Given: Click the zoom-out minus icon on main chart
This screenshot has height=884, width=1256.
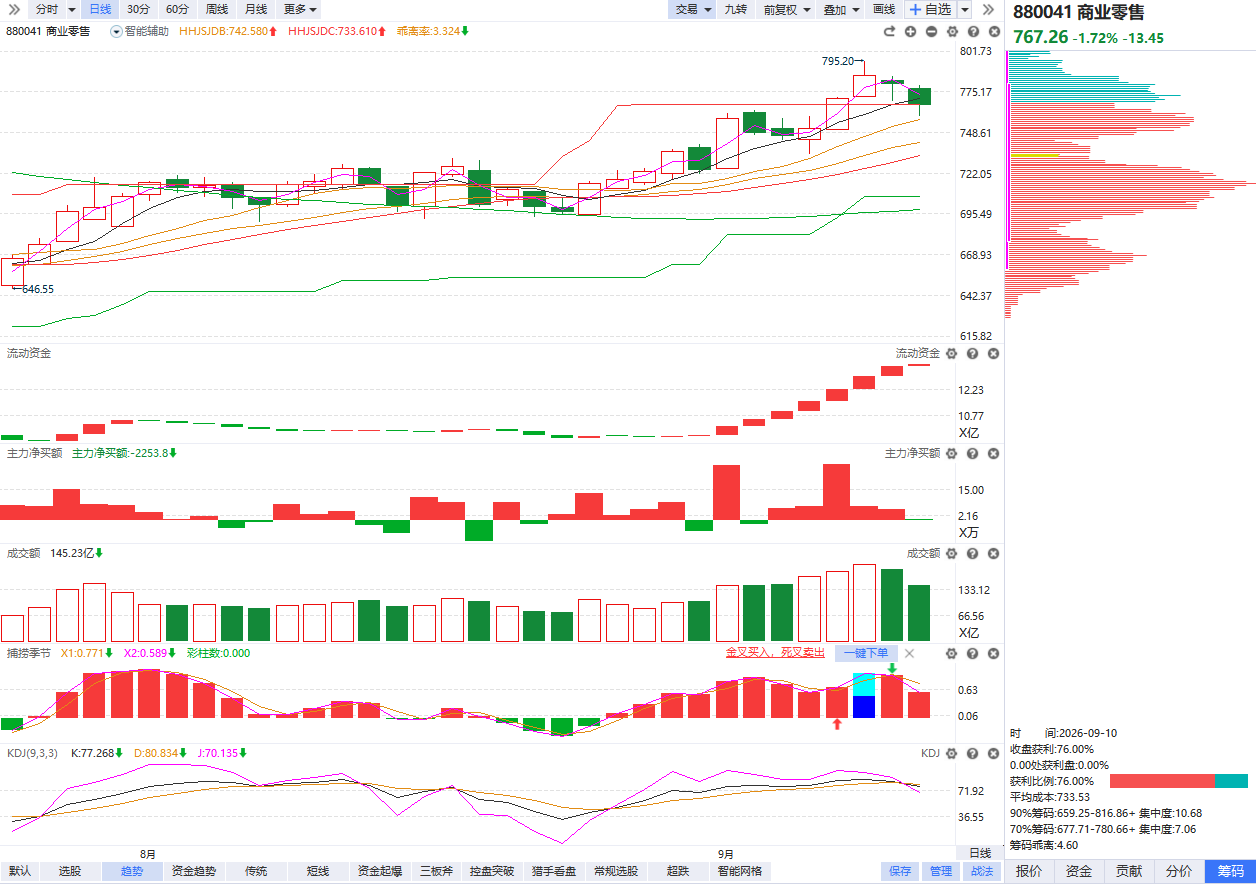Looking at the screenshot, I should (x=931, y=32).
